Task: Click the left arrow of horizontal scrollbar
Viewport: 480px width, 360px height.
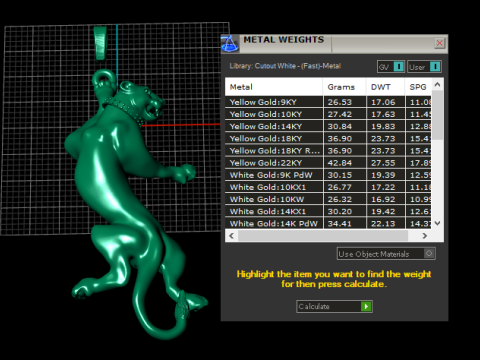Action: click(232, 236)
